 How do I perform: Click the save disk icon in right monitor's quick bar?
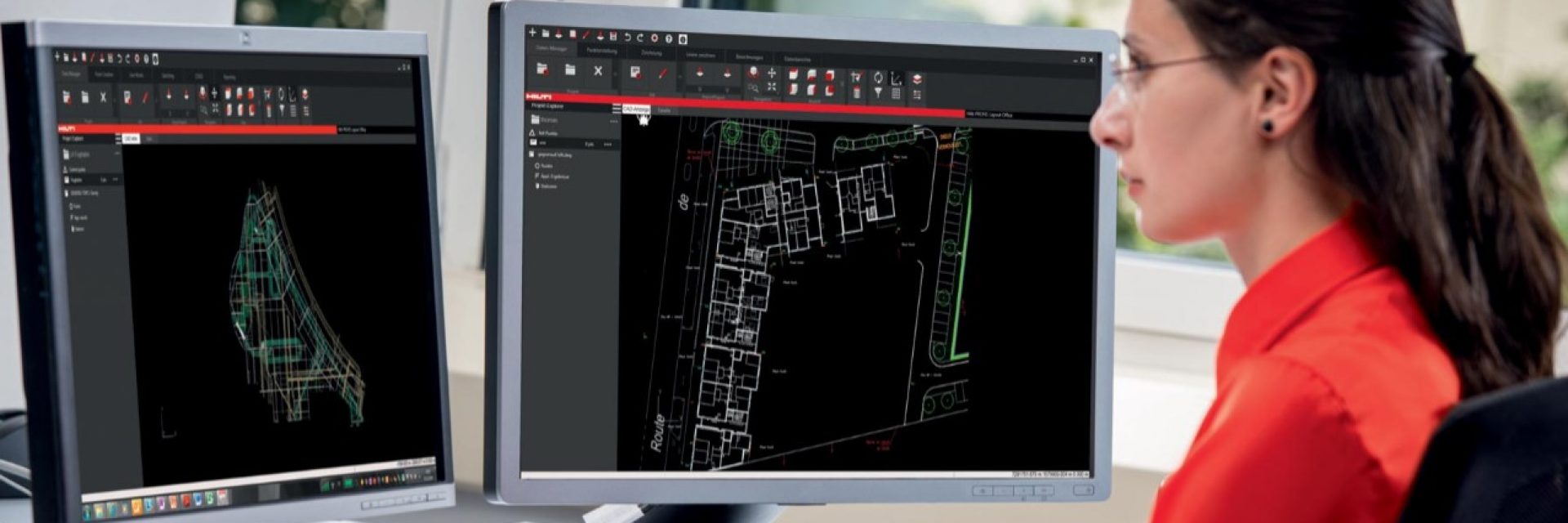(613, 36)
